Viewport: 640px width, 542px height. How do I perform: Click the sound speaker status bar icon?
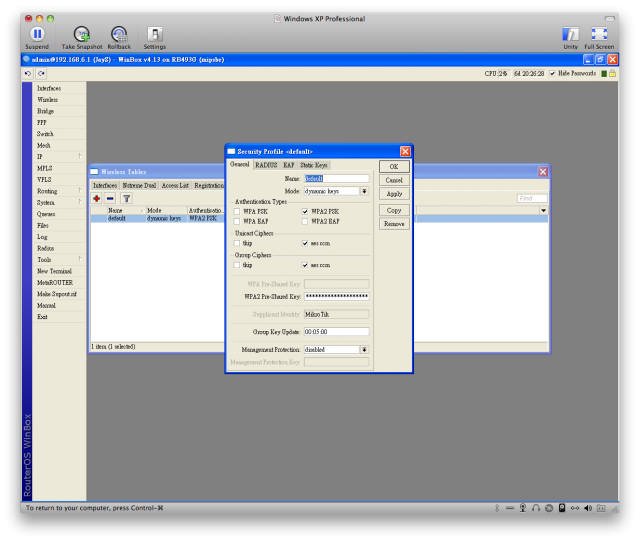pyautogui.click(x=588, y=508)
